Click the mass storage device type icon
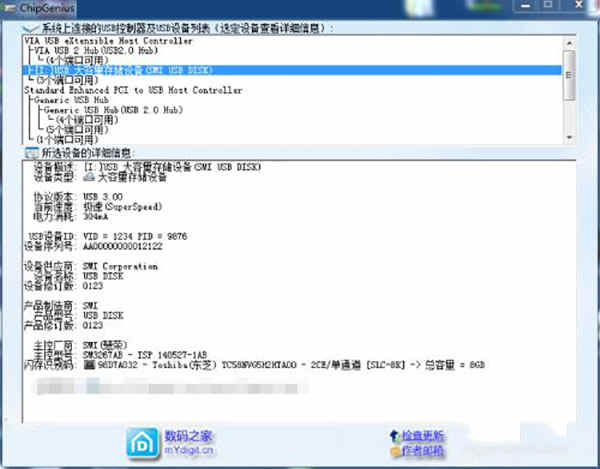 click(89, 177)
